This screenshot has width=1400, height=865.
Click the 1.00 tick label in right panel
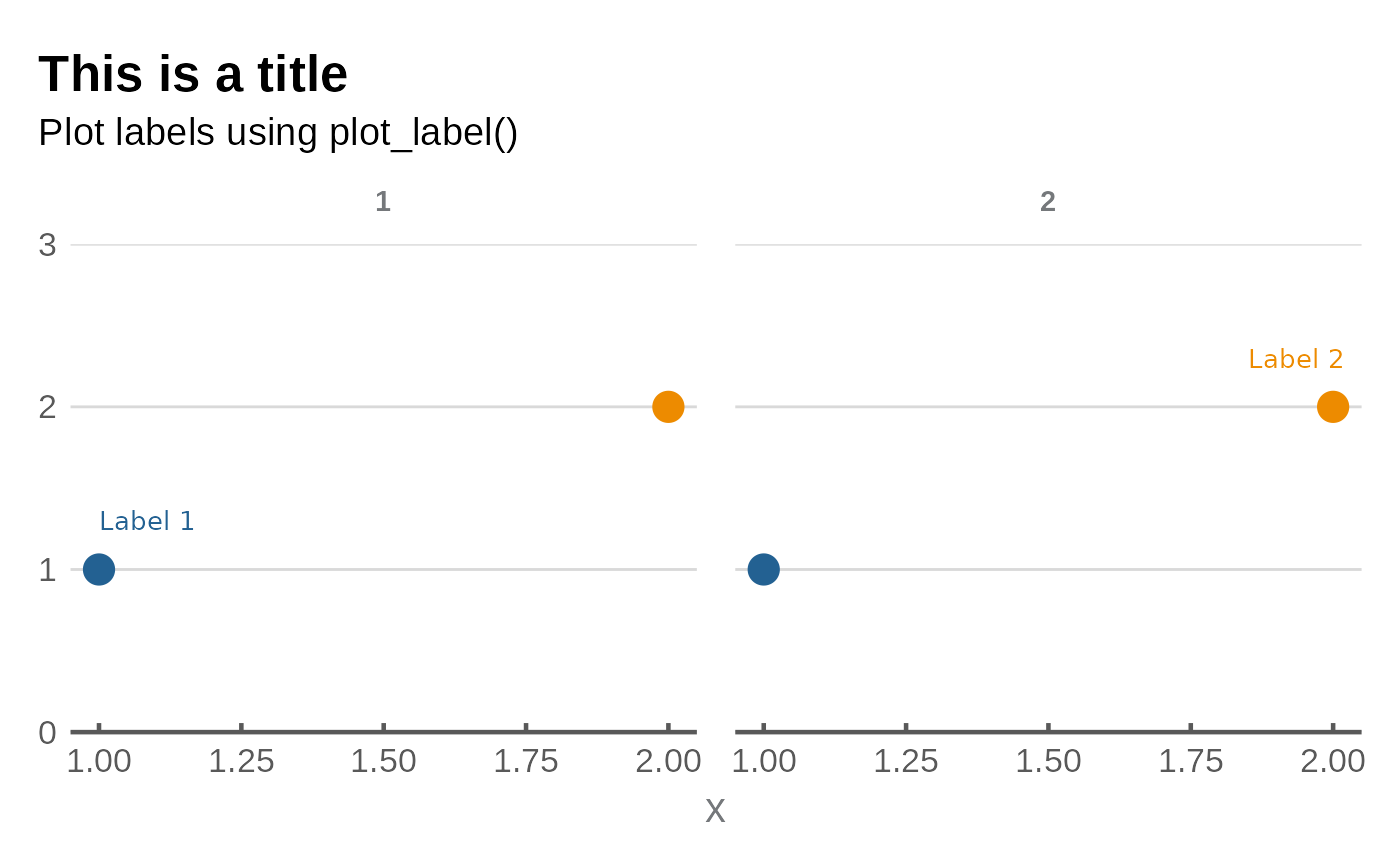click(x=764, y=761)
